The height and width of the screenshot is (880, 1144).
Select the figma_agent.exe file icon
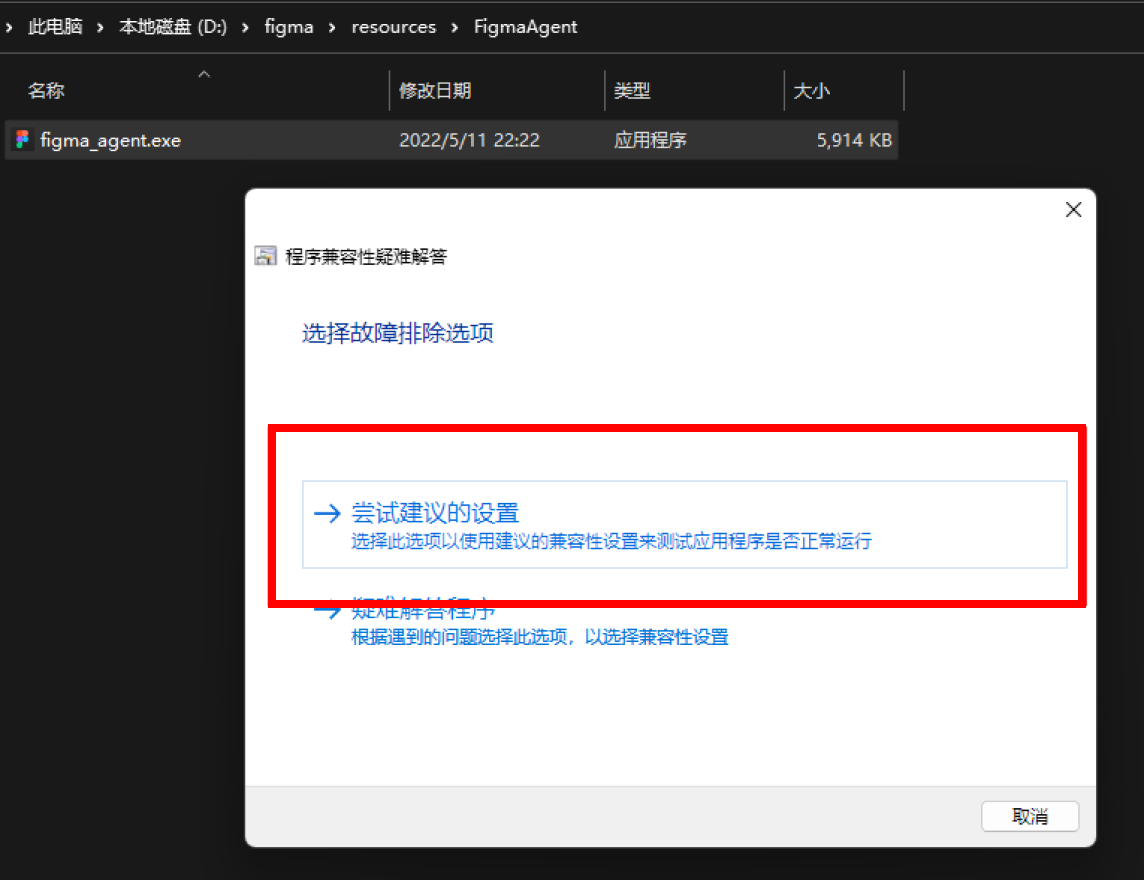[23, 139]
